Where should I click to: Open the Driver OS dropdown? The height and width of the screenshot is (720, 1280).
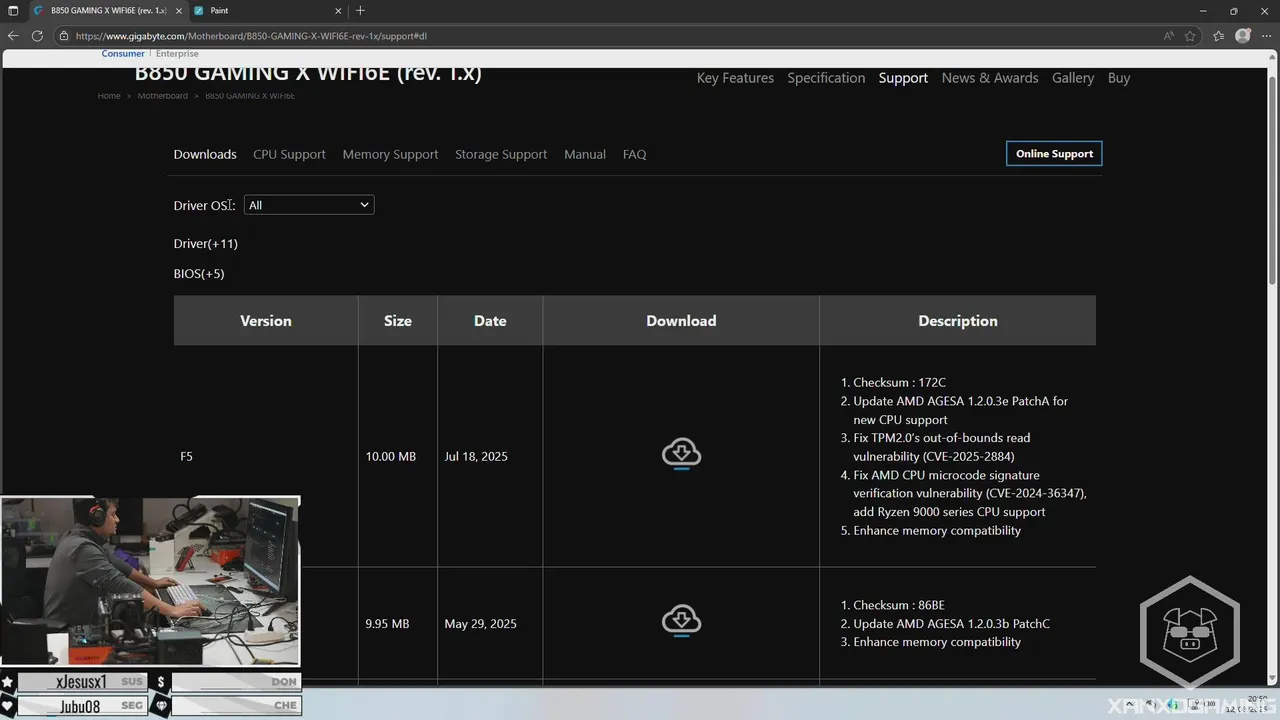tap(309, 205)
